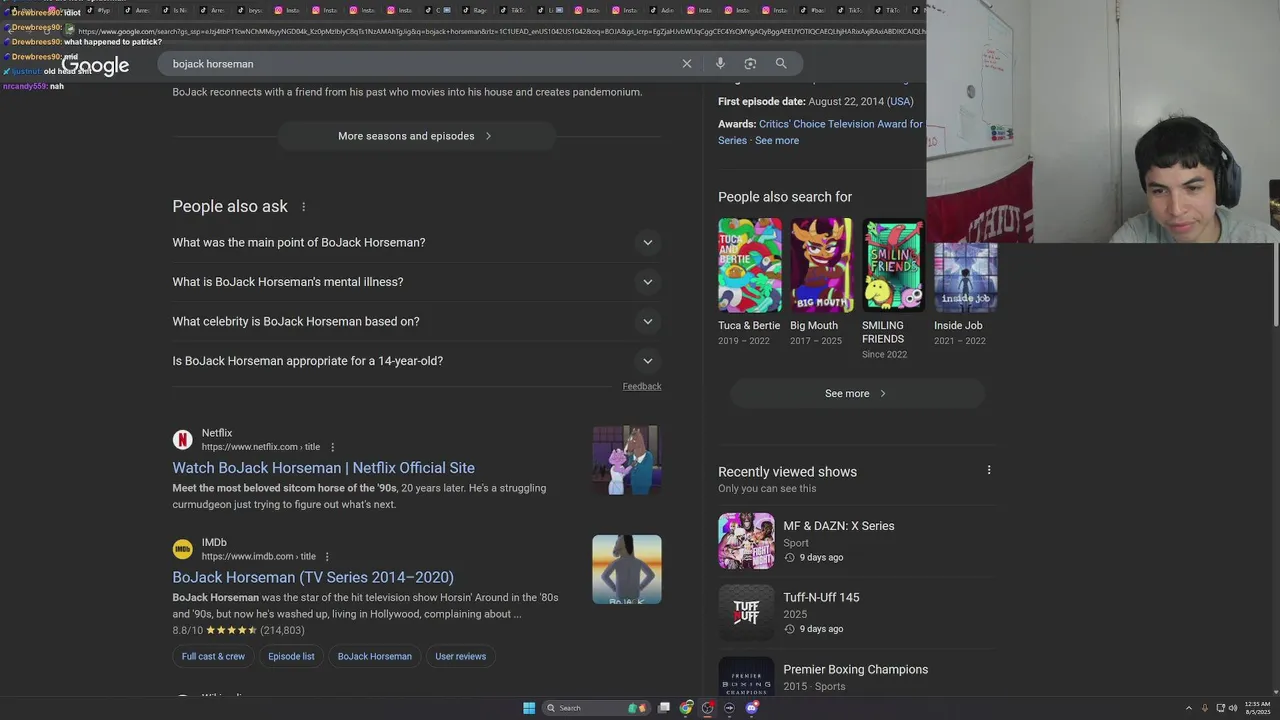Open the three-dot menu beside the Netflix result
Image resolution: width=1280 pixels, height=720 pixels.
pos(332,447)
